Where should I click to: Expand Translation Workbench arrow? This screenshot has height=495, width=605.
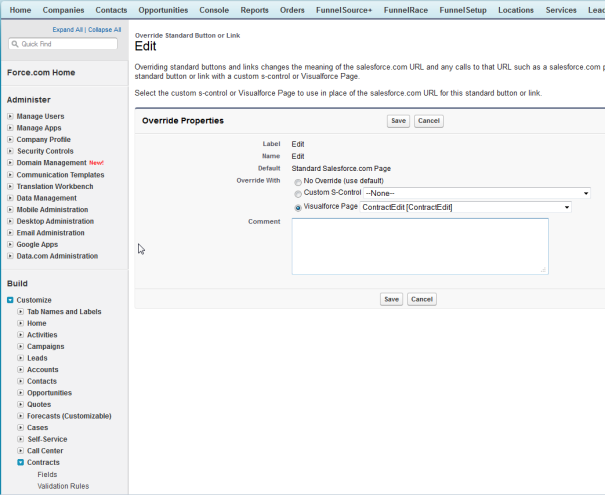tap(10, 186)
